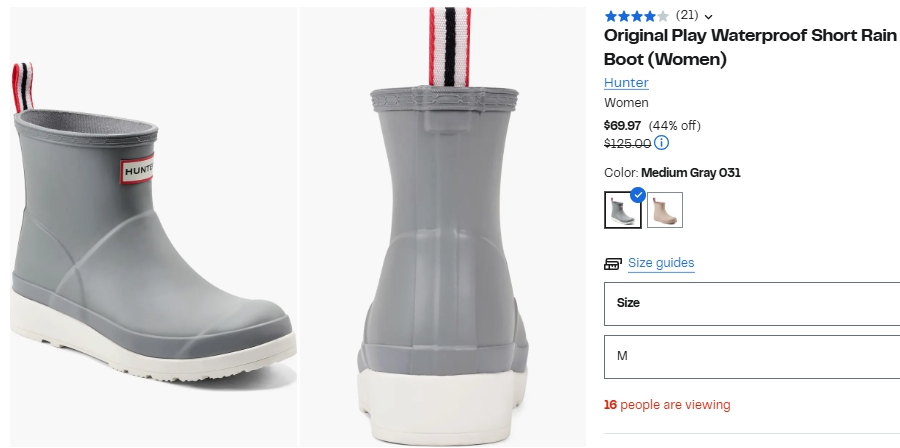Click the Hunter logo on the boot
The image size is (900, 448).
click(138, 171)
